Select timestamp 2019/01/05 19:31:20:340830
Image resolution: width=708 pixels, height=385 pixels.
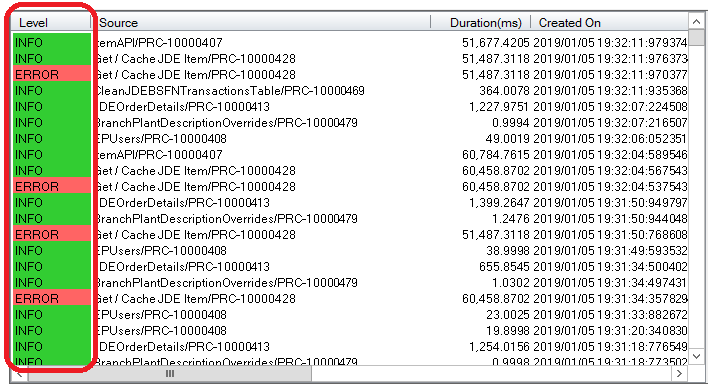pyautogui.click(x=610, y=331)
